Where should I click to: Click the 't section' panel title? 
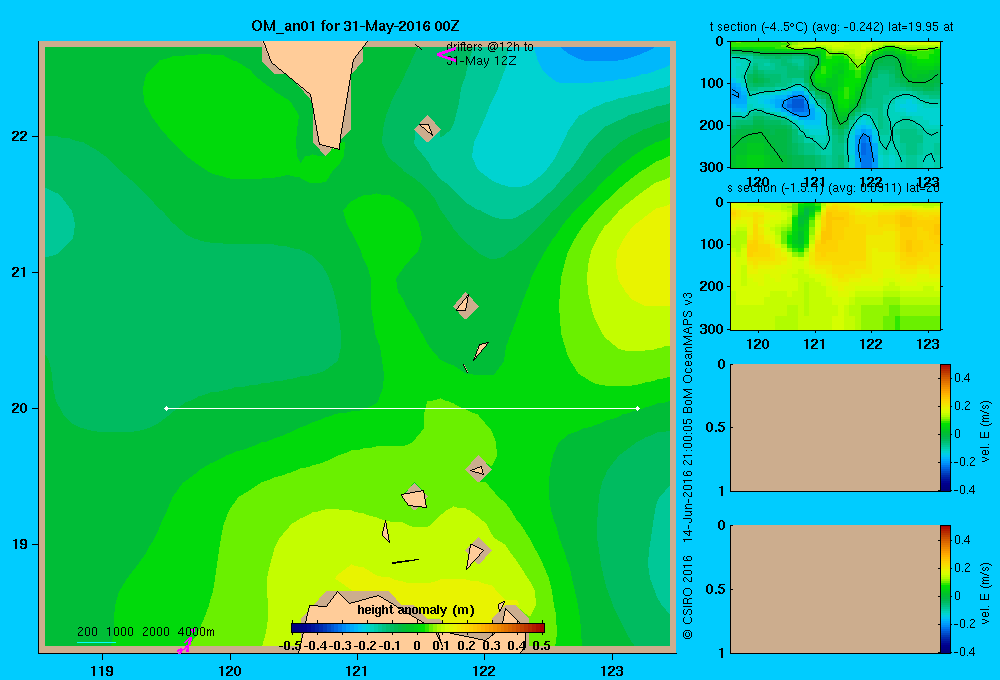coord(832,27)
